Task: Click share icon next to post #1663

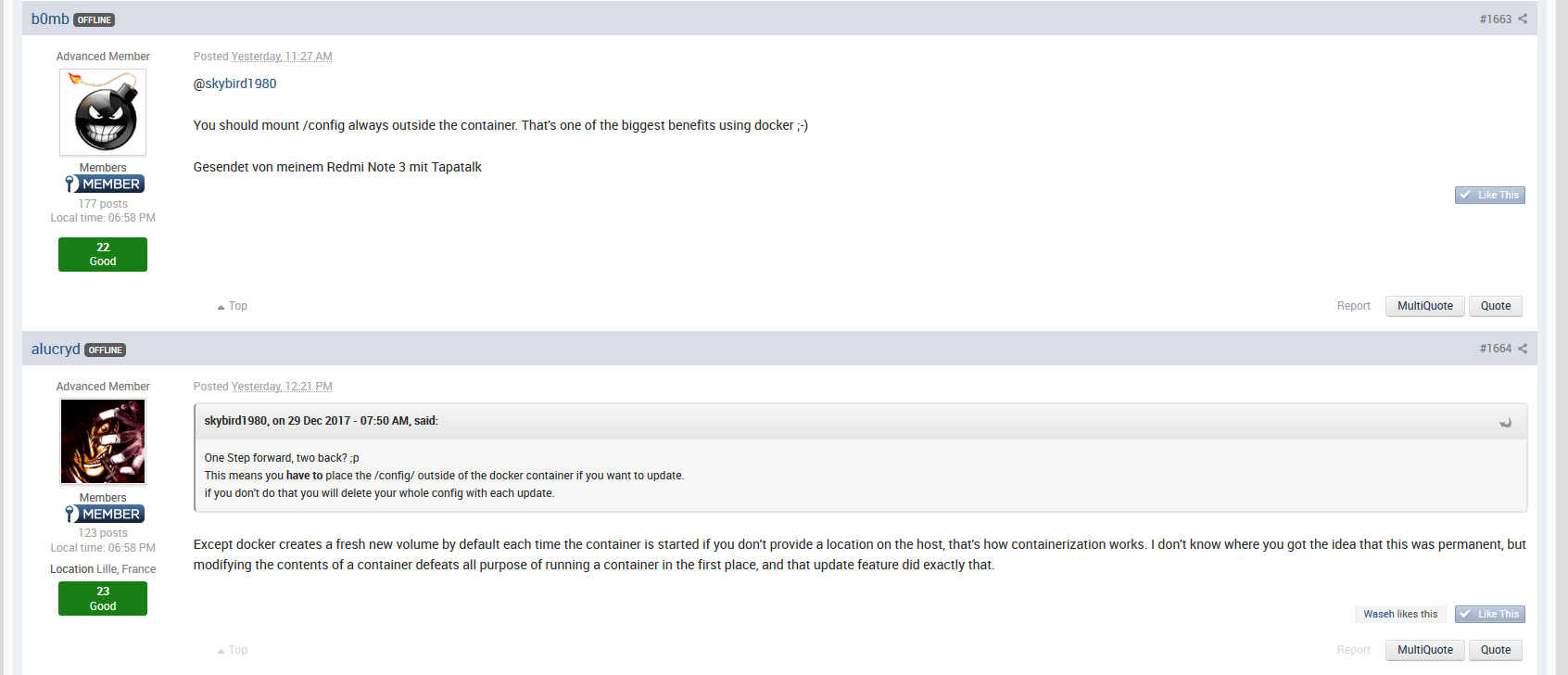Action: 1523,19
